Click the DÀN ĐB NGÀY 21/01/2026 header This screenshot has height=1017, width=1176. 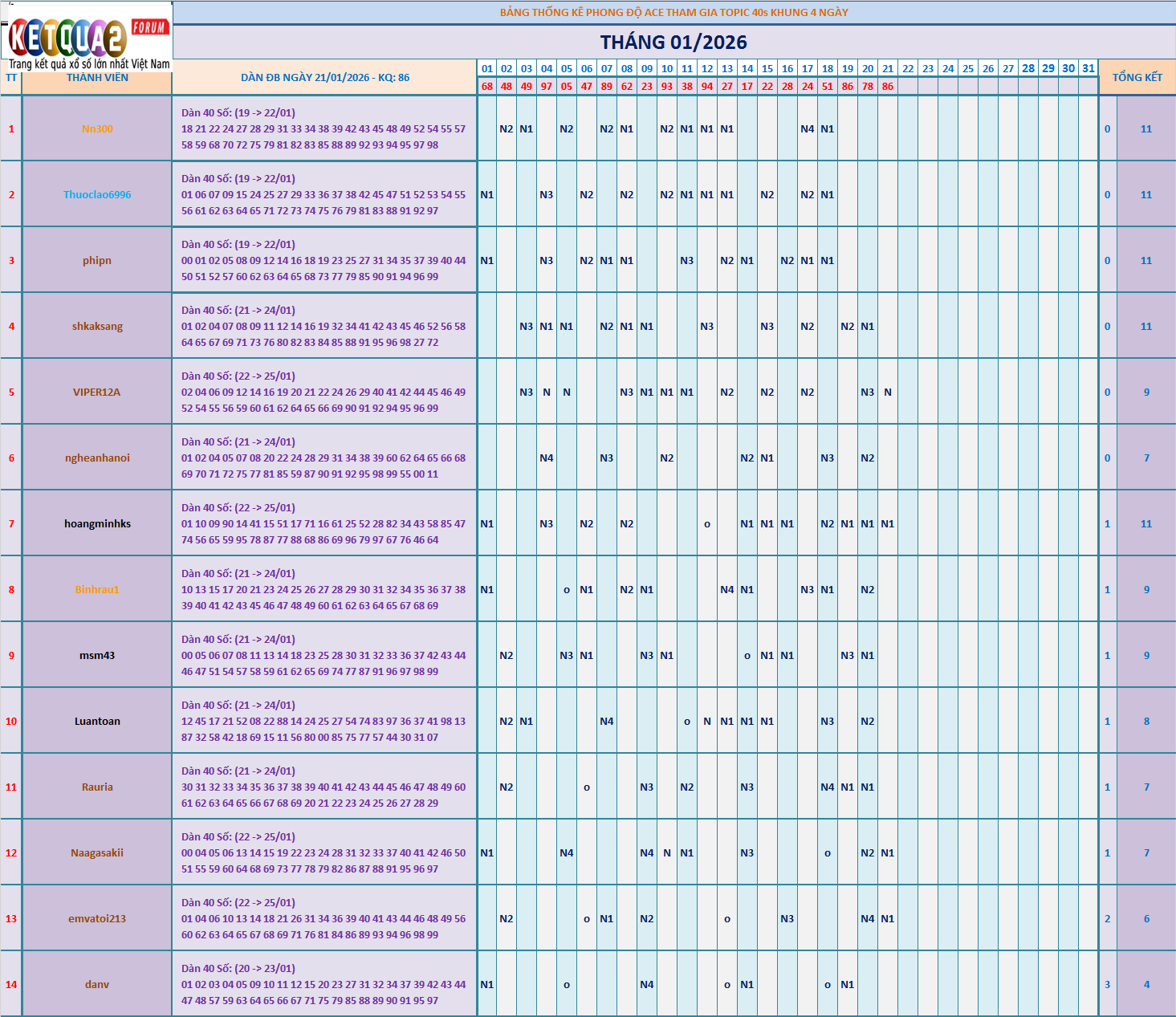click(x=324, y=78)
